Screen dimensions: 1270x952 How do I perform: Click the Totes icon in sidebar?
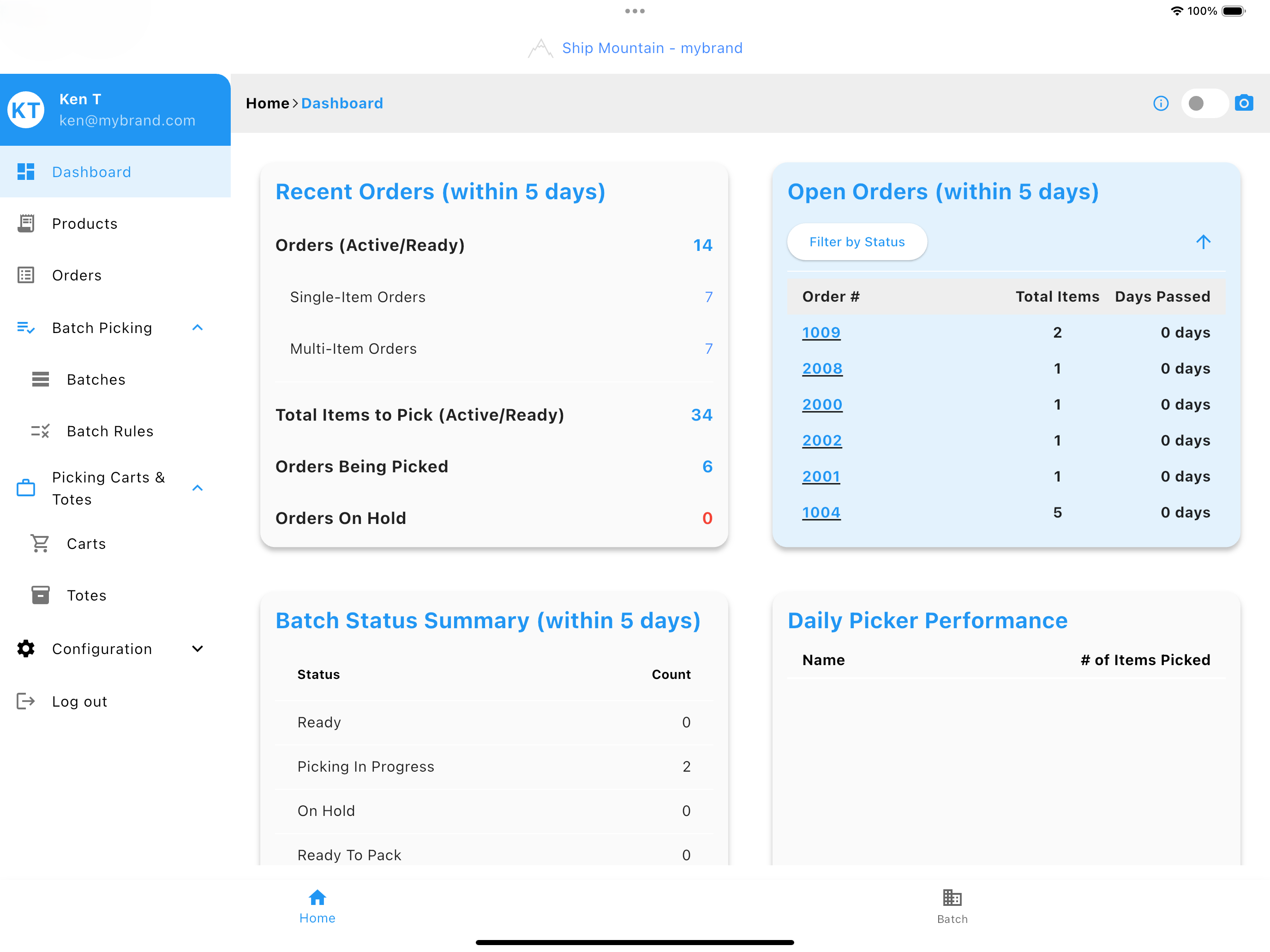pyautogui.click(x=40, y=595)
